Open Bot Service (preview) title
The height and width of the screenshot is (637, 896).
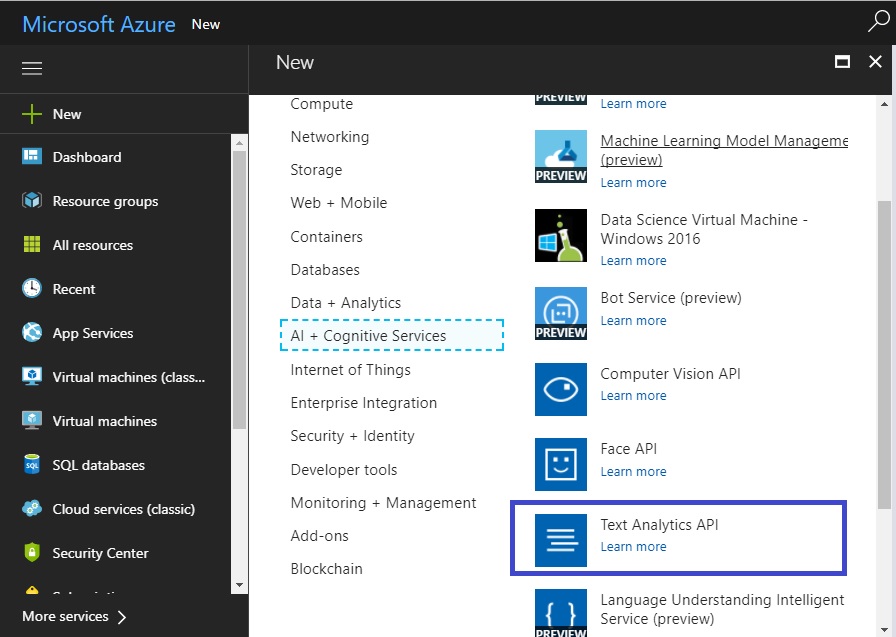point(671,298)
